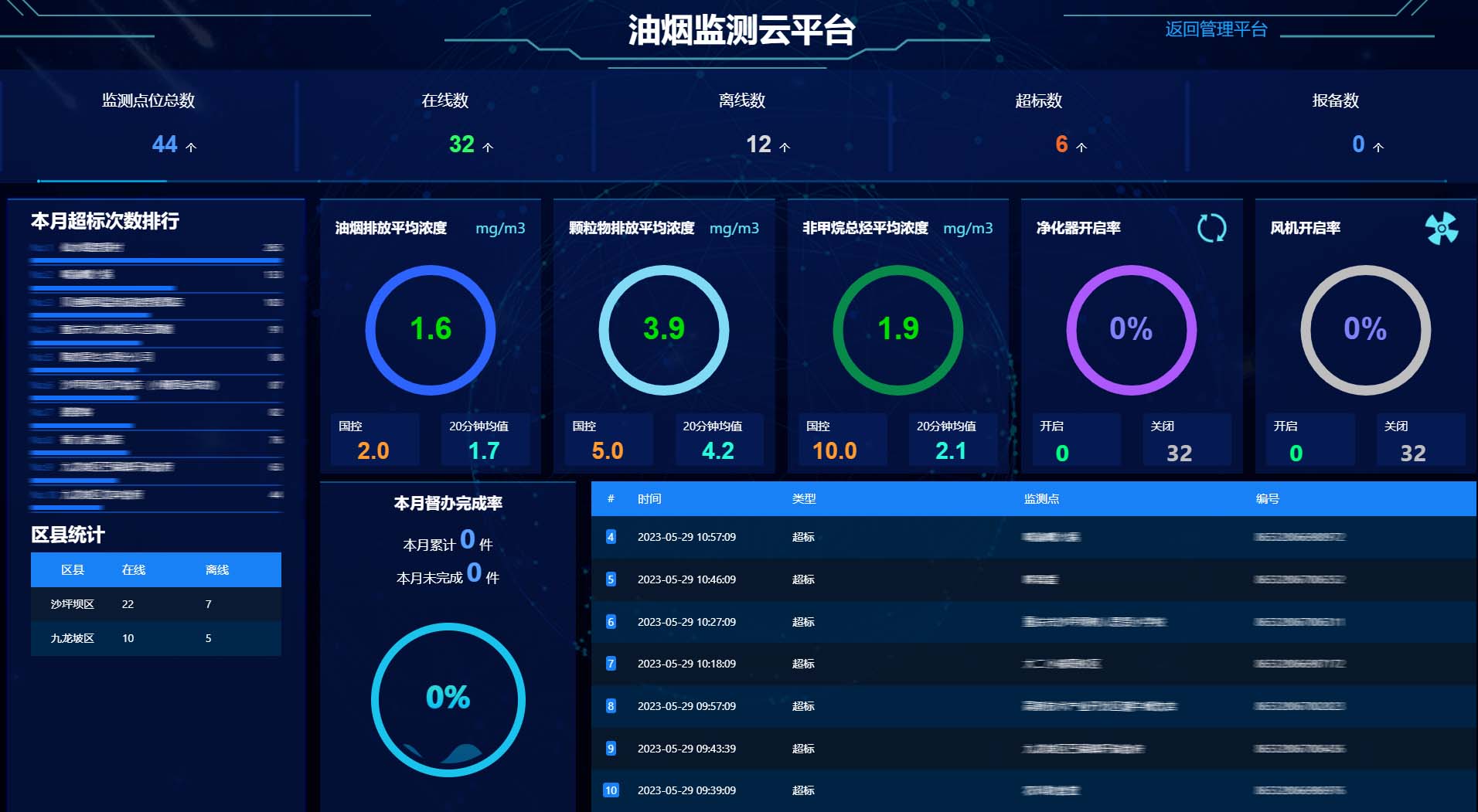Select the 九龙坡区 district row
The width and height of the screenshot is (1478, 812).
click(155, 638)
